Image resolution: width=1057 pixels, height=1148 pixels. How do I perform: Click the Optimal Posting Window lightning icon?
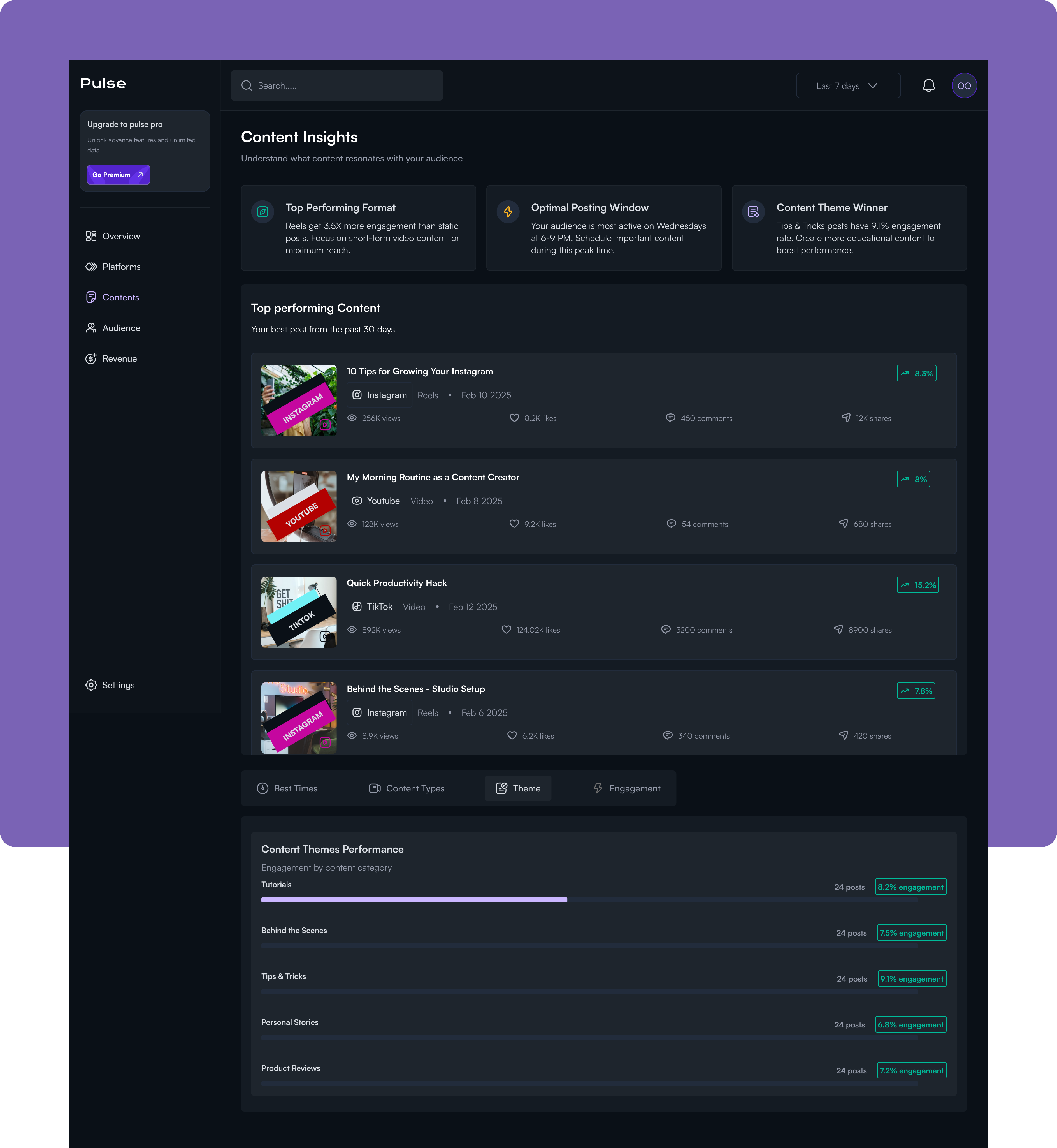click(508, 212)
